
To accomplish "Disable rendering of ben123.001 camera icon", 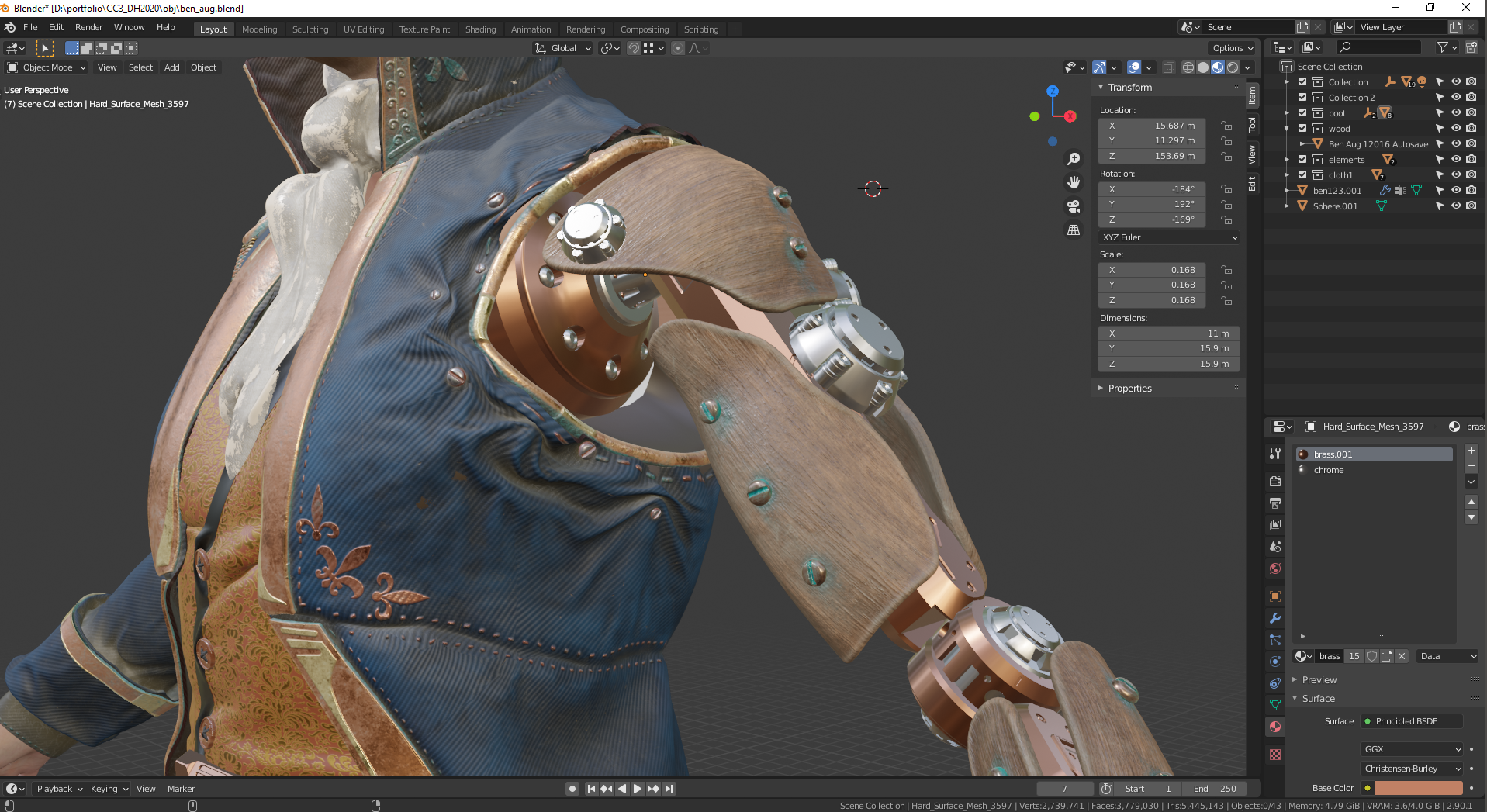I will (1471, 190).
